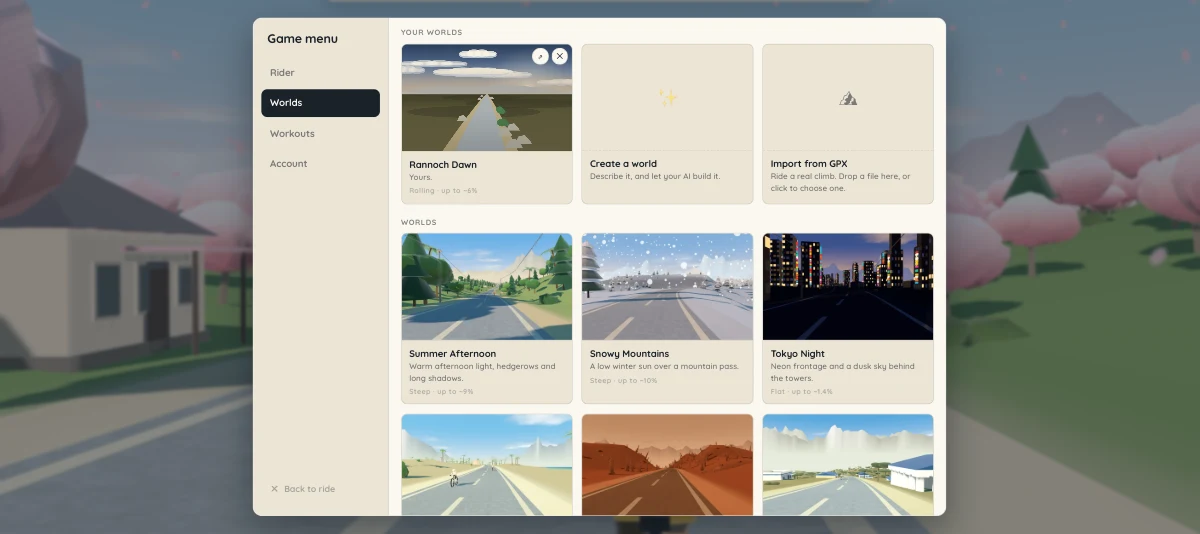Open the Workouts menu section
The width and height of the screenshot is (1200, 534).
pyautogui.click(x=320, y=133)
